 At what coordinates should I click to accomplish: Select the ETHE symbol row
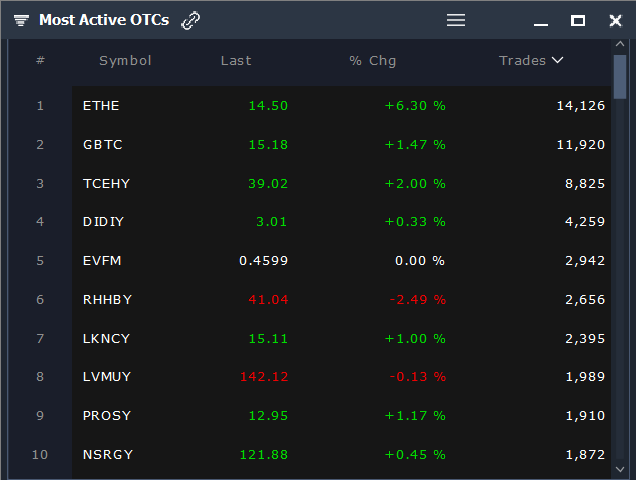click(342, 105)
